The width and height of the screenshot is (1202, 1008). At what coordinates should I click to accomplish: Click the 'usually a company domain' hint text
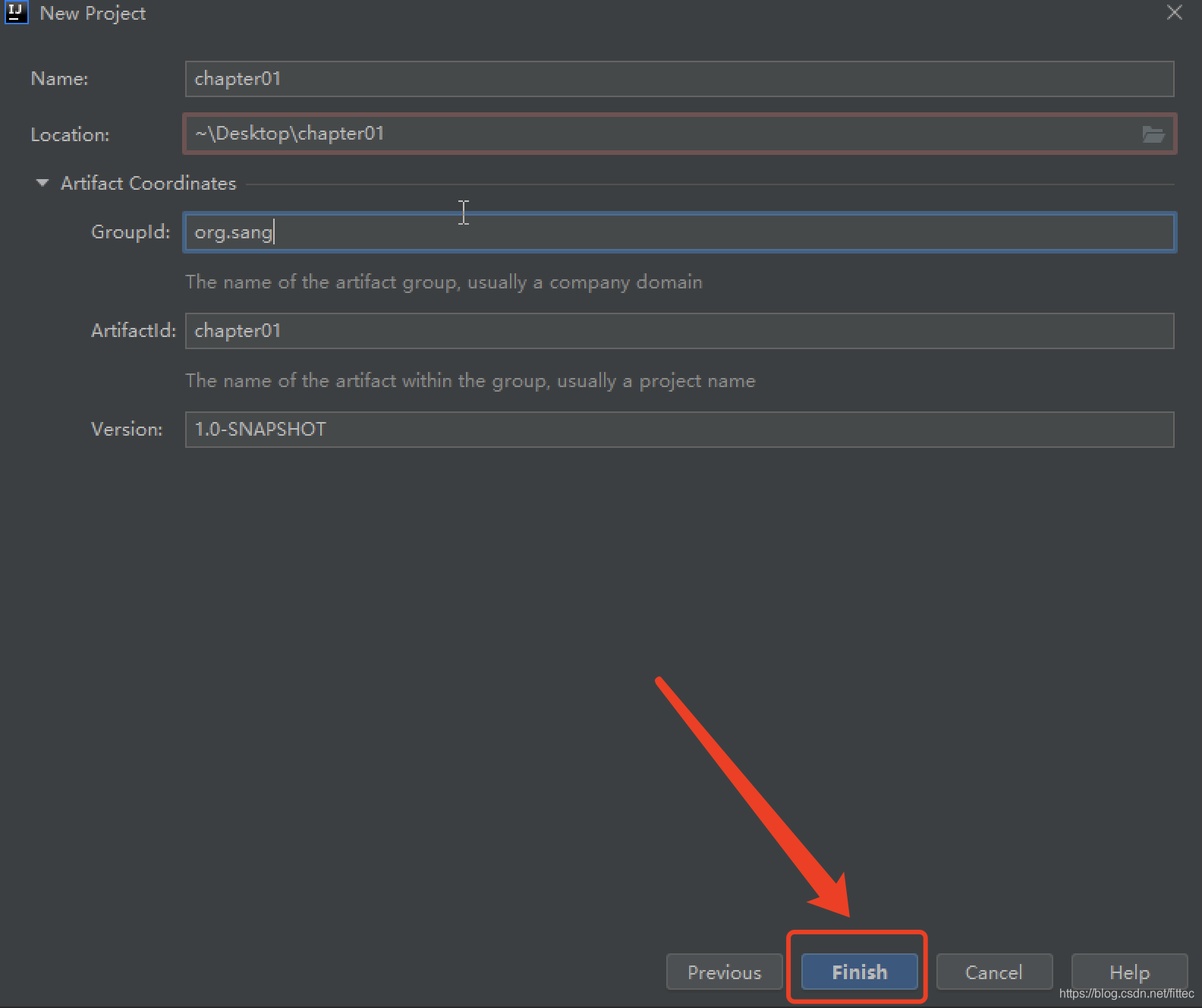click(585, 282)
